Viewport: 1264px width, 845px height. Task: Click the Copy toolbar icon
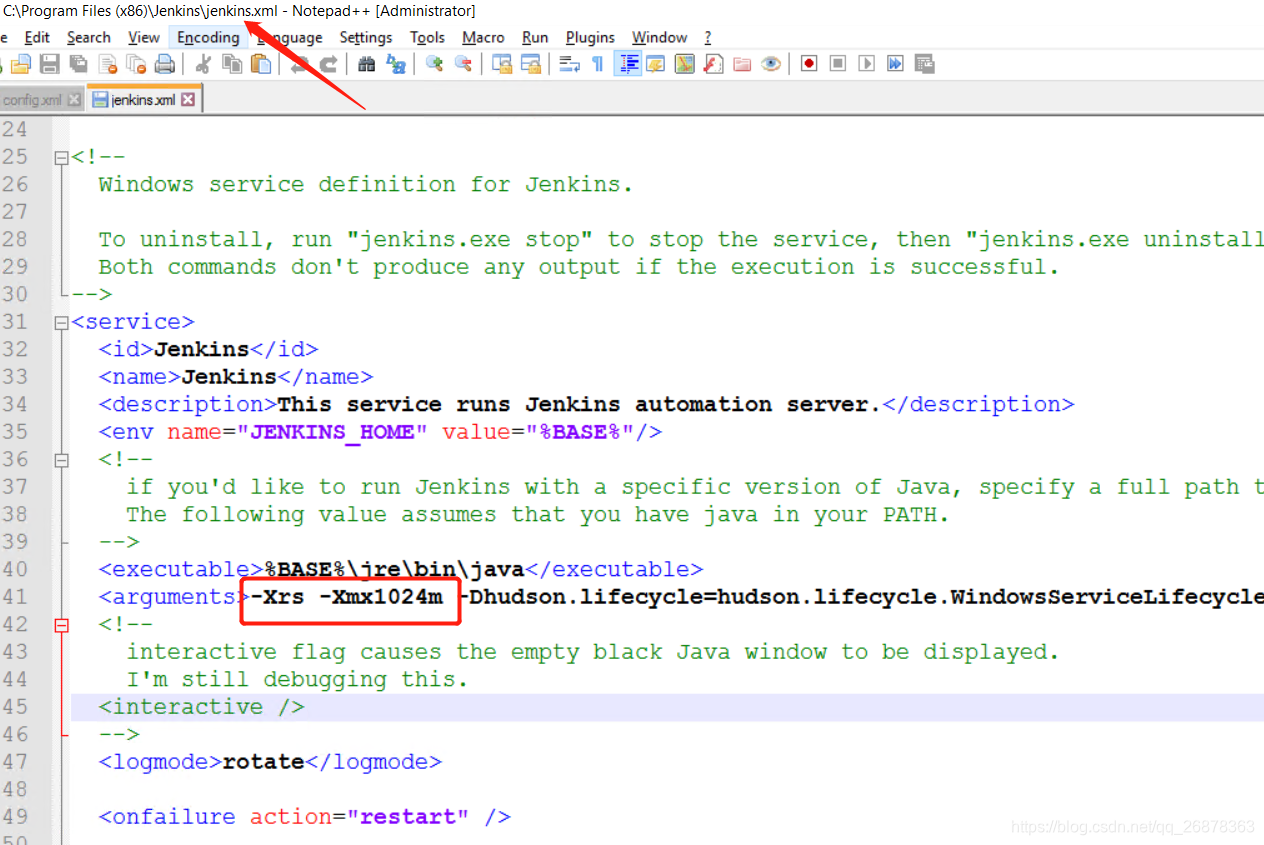tap(232, 64)
